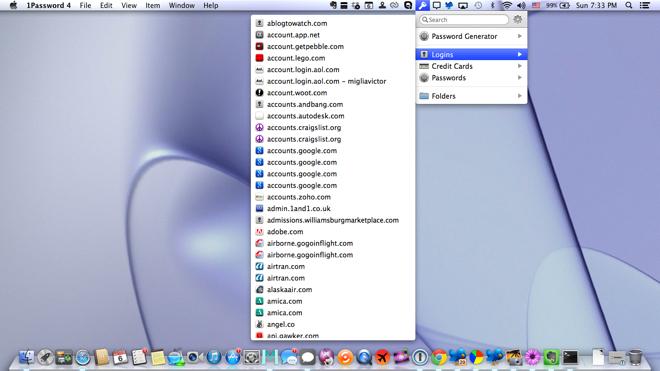Open Safari compass icon in Dock
The width and height of the screenshot is (660, 371).
tap(83, 358)
